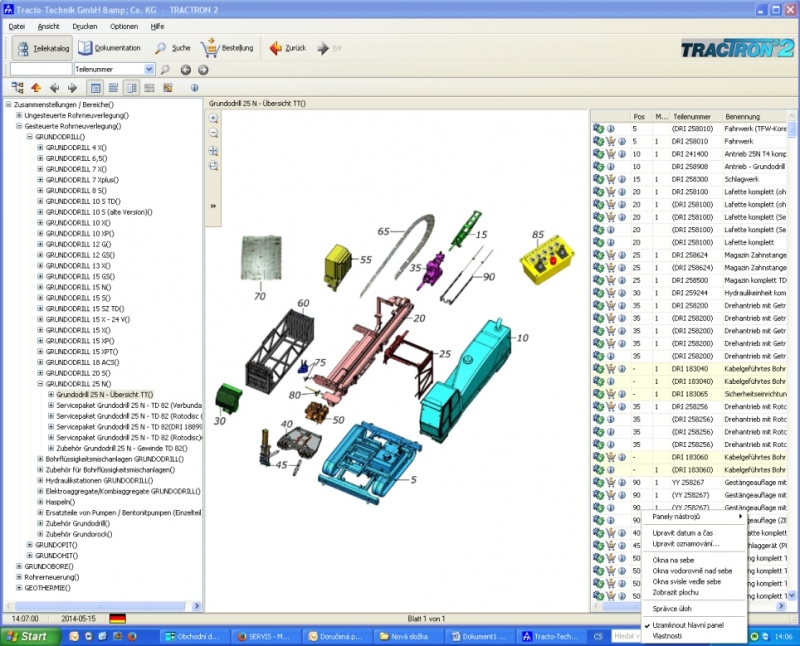800x646 pixels.
Task: Toggle the horizontal-lines list view button
Action: tap(113, 88)
